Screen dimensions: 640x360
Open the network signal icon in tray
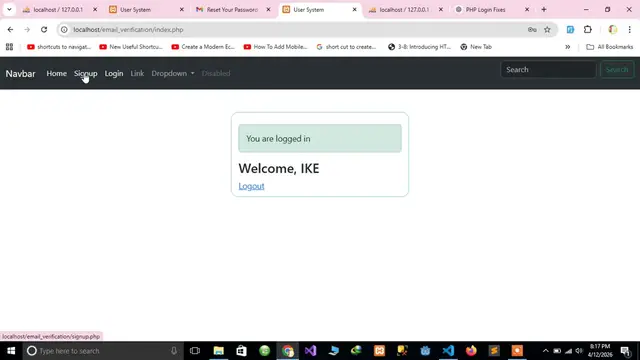[568, 351]
